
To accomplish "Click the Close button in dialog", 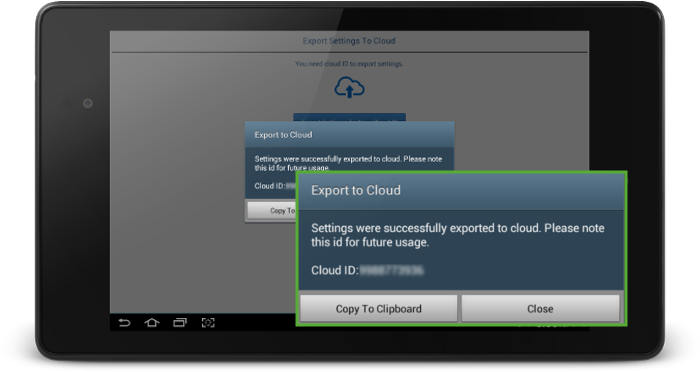I will pos(540,309).
